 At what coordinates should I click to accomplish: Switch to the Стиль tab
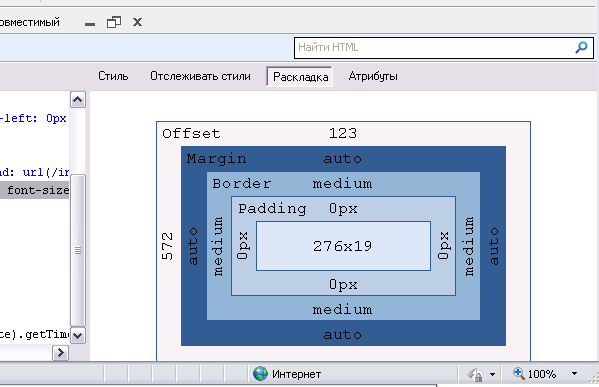click(113, 76)
